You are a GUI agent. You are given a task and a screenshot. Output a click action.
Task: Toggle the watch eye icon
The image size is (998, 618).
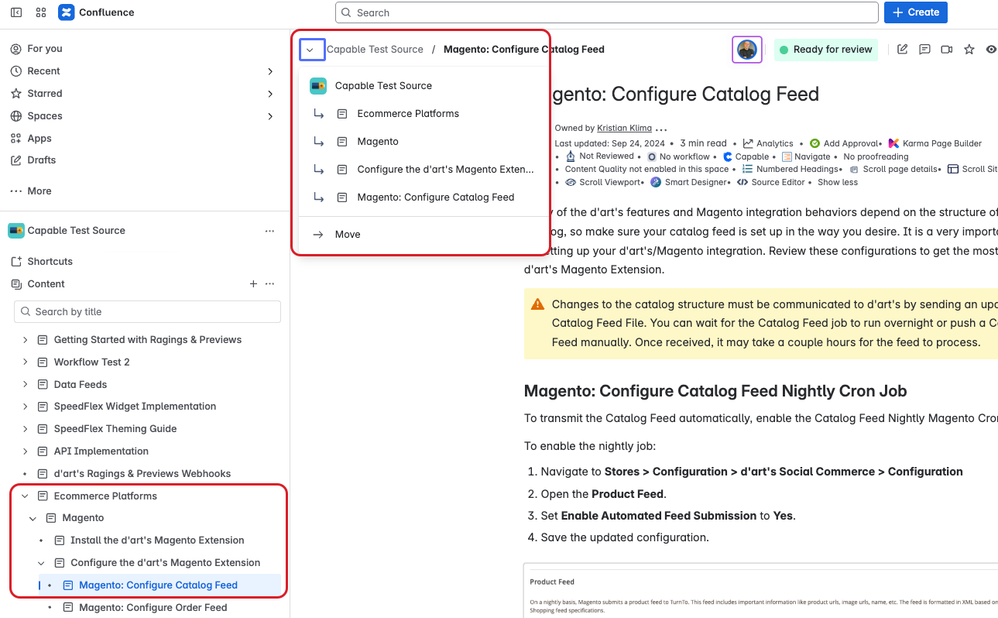(x=991, y=49)
